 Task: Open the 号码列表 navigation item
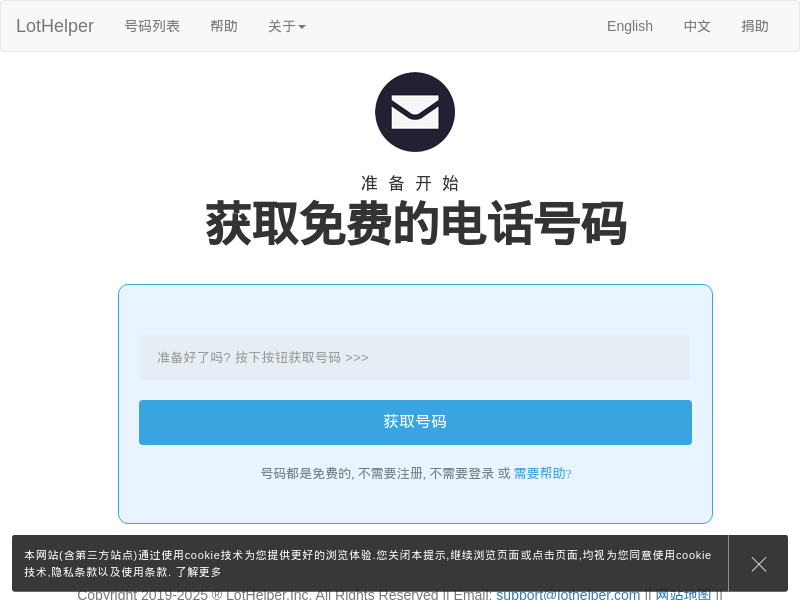152,26
